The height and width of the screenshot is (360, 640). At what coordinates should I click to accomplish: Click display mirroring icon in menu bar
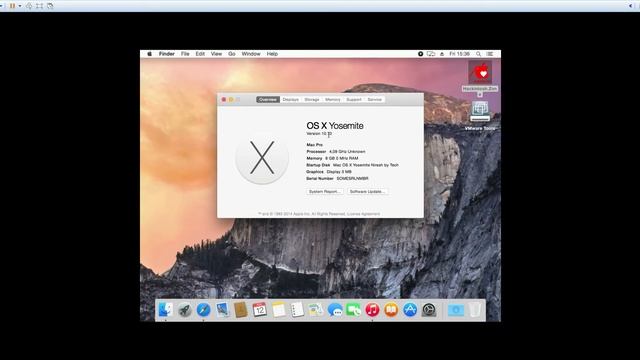(431, 54)
